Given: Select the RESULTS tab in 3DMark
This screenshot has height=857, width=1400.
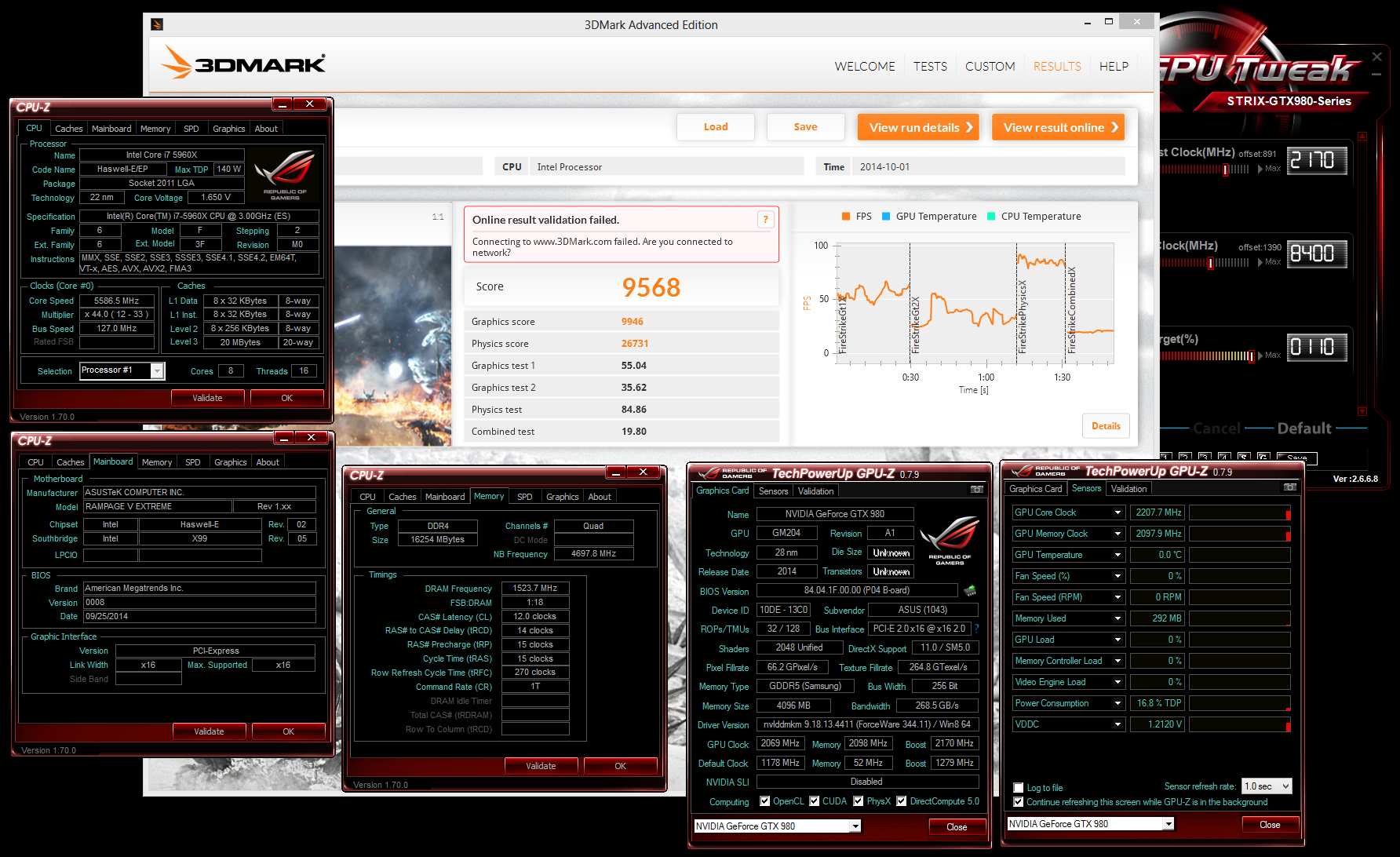Looking at the screenshot, I should (1057, 67).
